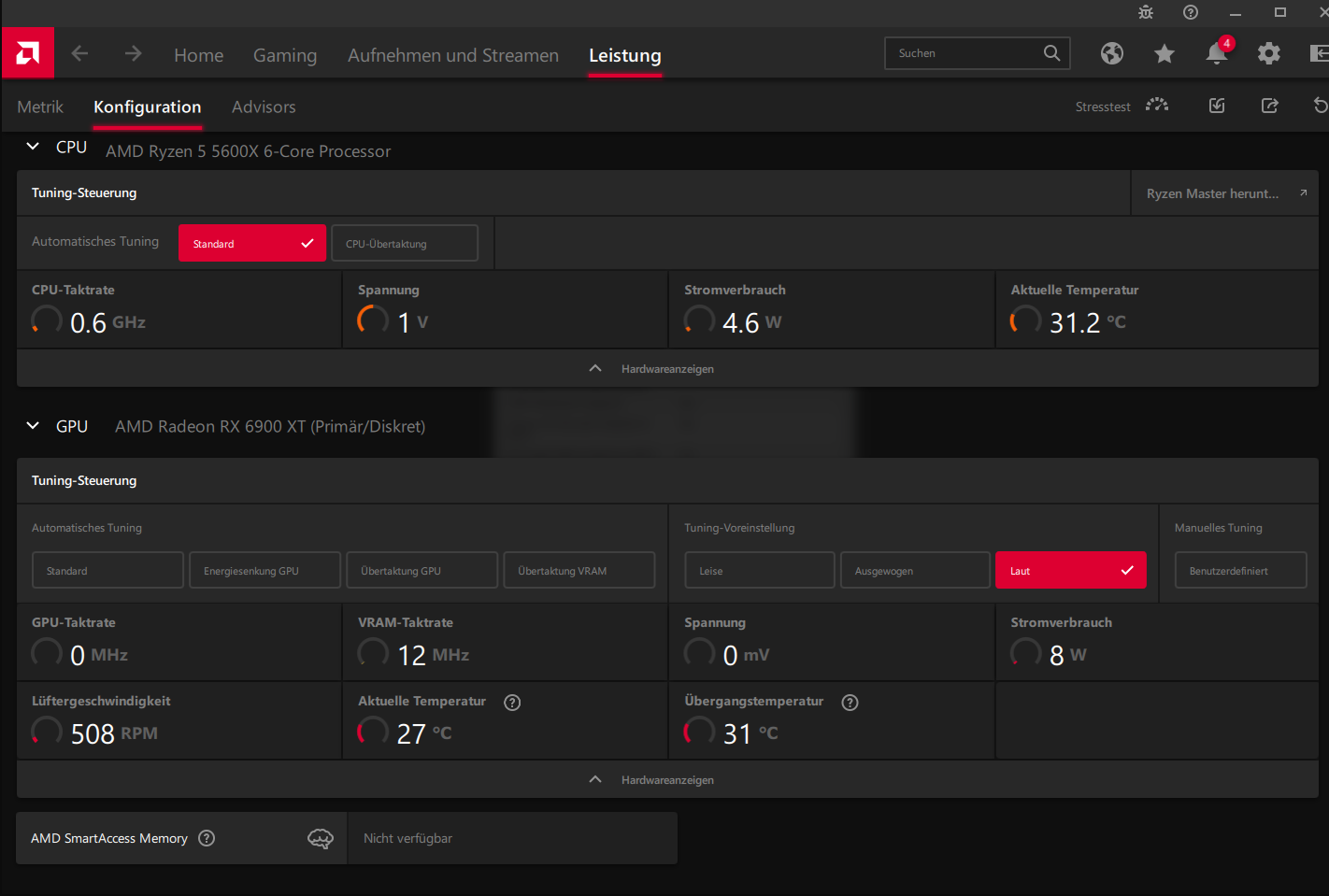Select Laut tuning preset
Image resolution: width=1329 pixels, height=896 pixels.
pyautogui.click(x=1071, y=570)
